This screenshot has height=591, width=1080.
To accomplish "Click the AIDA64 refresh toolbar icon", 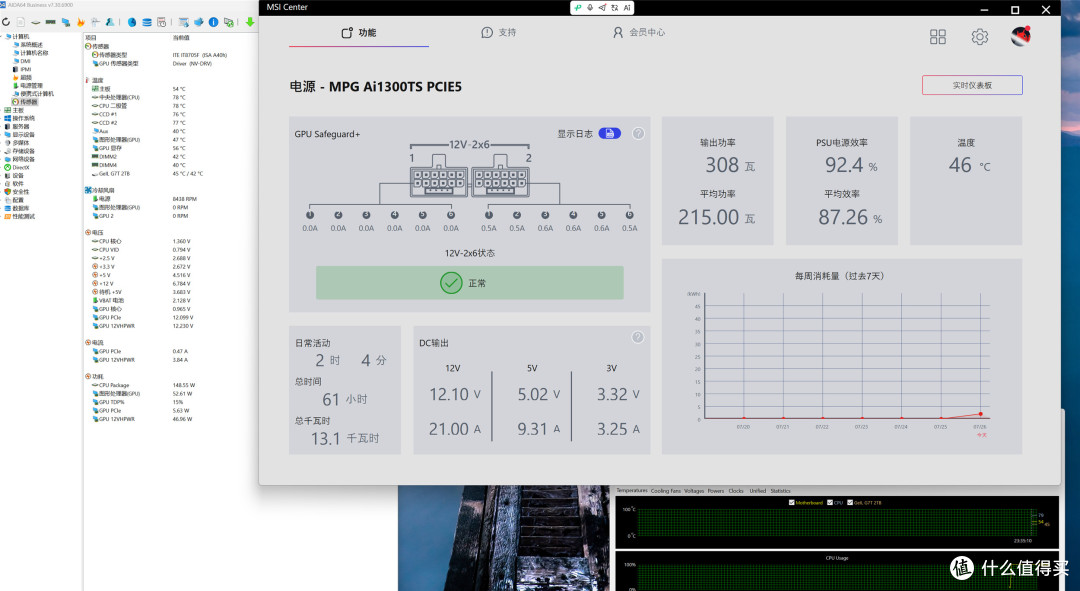I will click(6, 22).
